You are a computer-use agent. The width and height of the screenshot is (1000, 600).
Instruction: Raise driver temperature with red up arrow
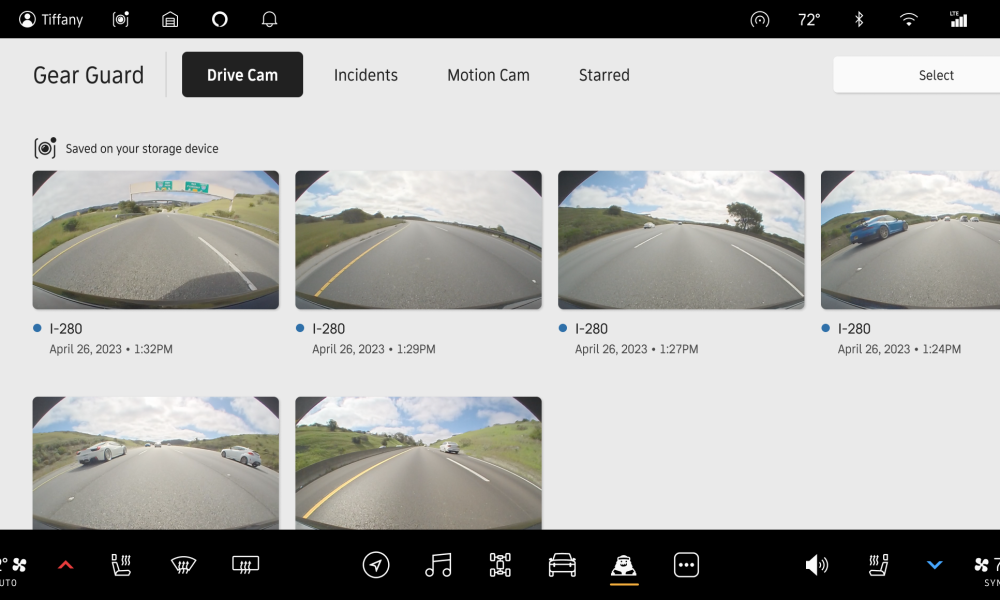(66, 565)
